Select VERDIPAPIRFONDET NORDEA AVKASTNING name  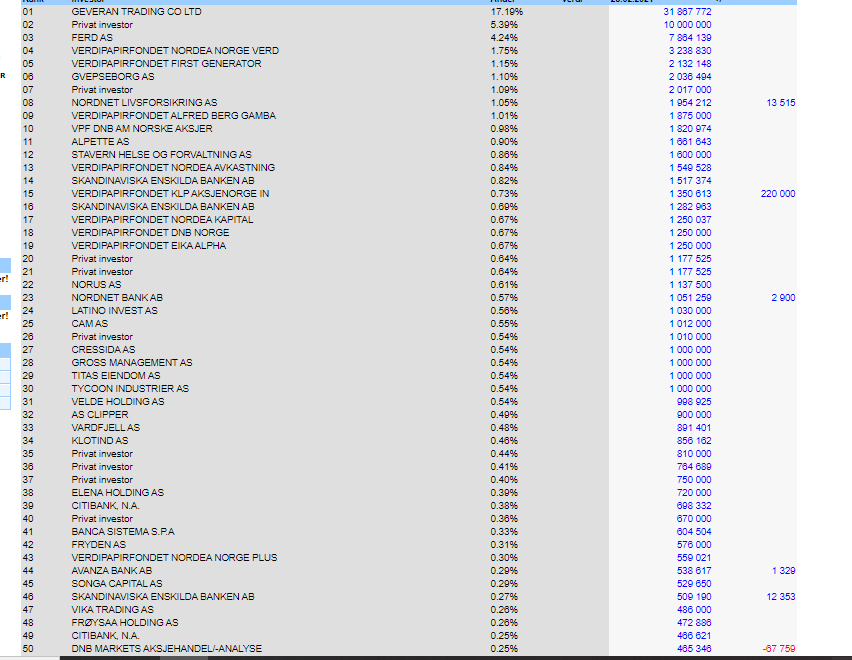tap(173, 168)
